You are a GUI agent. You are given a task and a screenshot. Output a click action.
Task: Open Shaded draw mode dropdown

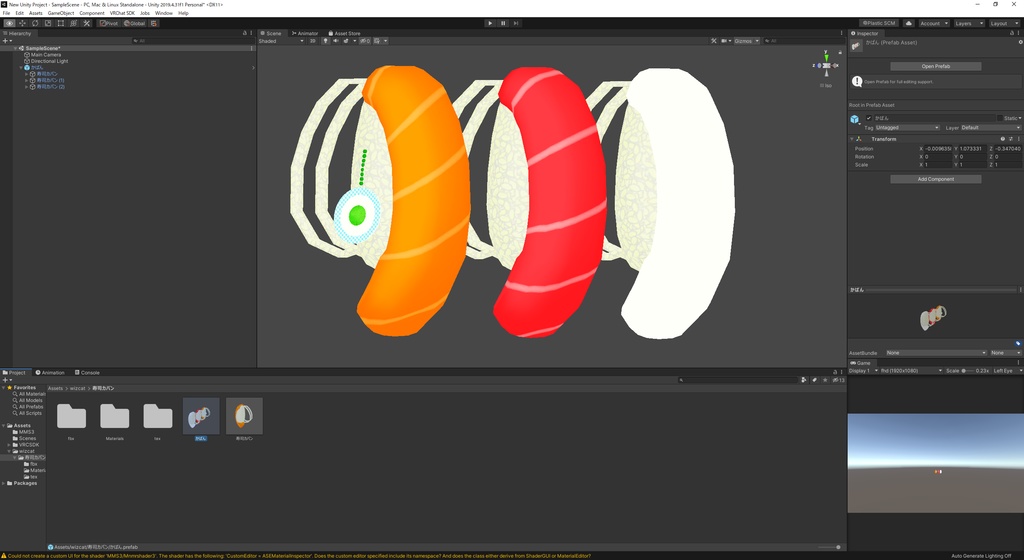281,41
